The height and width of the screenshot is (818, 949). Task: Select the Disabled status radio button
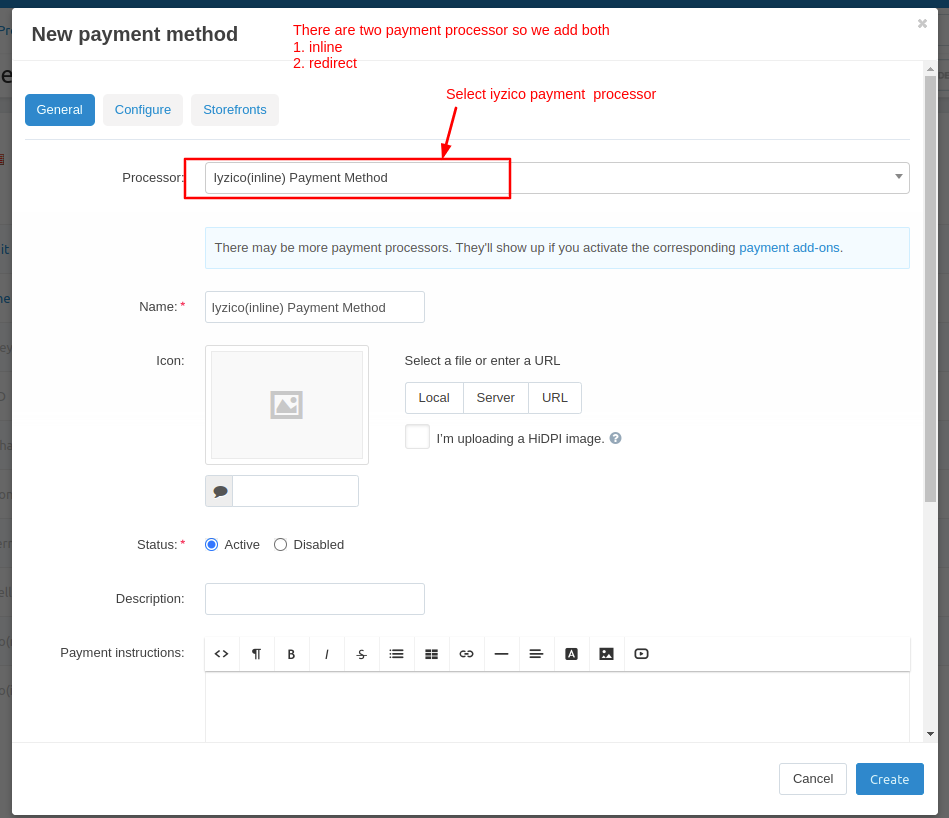[x=280, y=545]
